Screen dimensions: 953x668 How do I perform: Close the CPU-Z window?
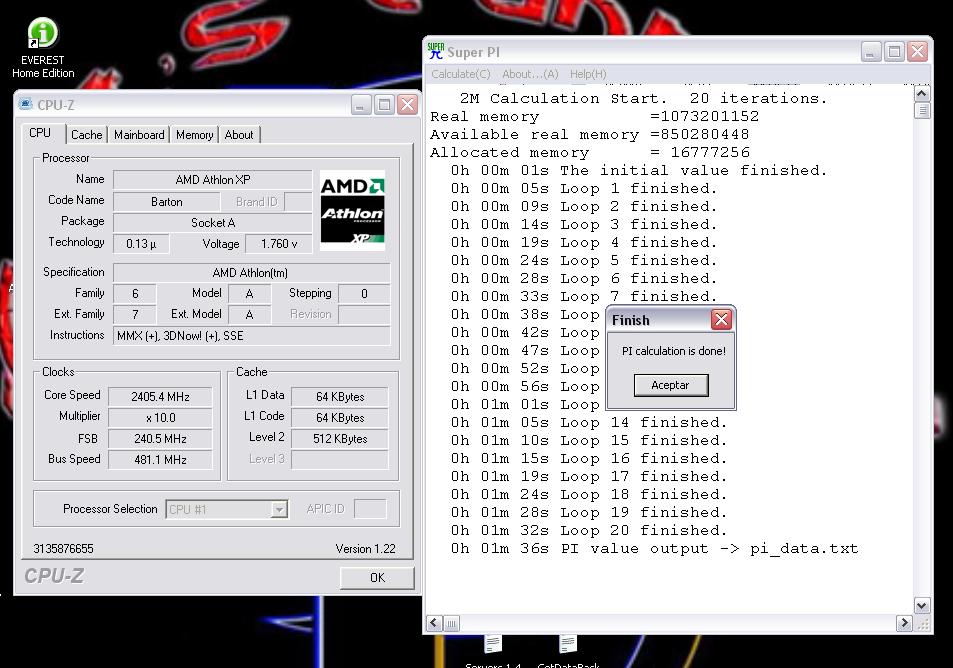(407, 104)
